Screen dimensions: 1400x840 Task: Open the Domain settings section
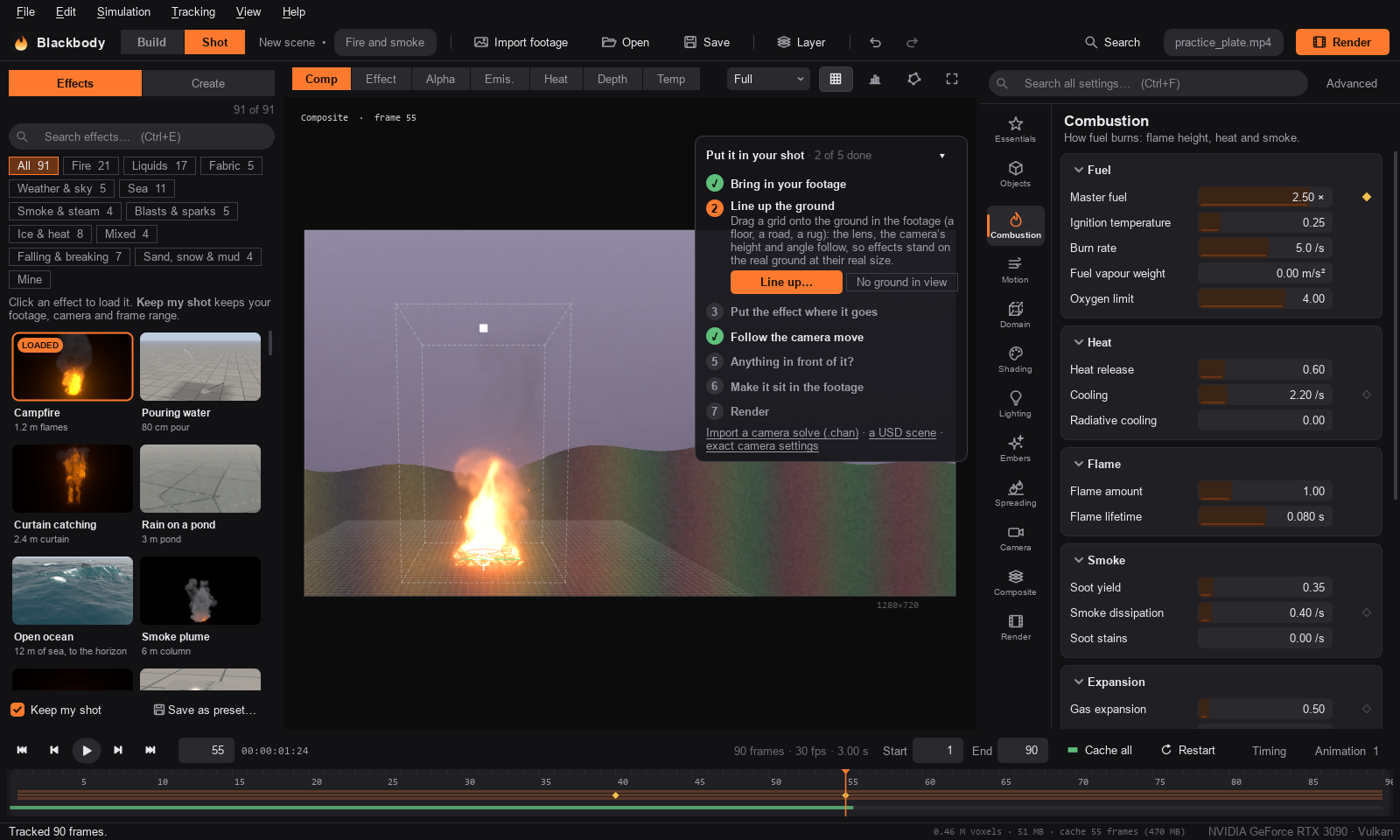1015,315
